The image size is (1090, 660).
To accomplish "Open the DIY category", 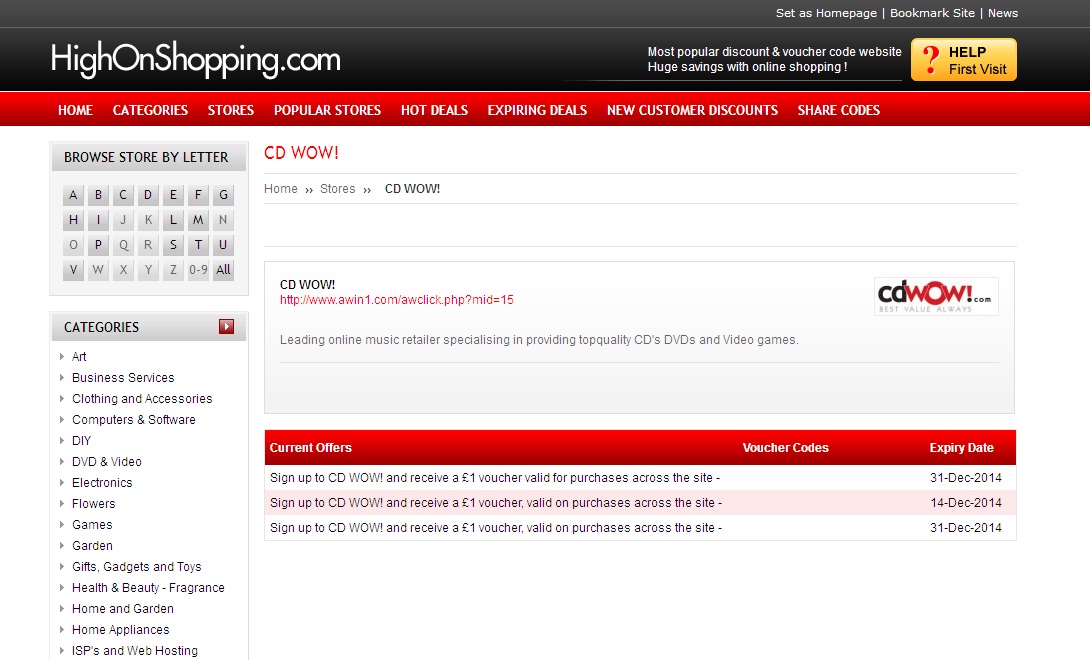I will pyautogui.click(x=81, y=440).
